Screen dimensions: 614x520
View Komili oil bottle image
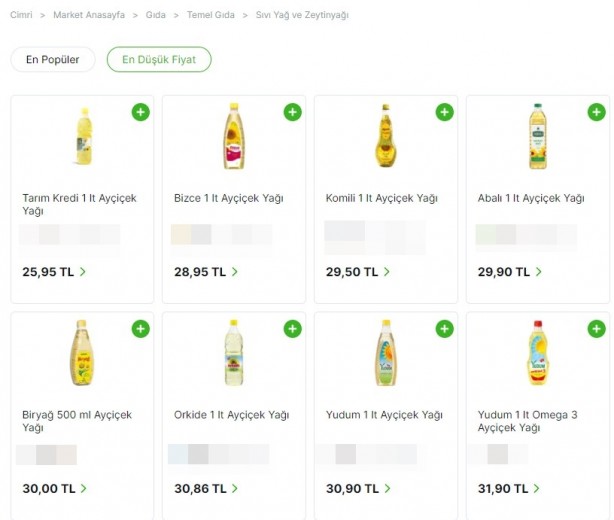385,135
